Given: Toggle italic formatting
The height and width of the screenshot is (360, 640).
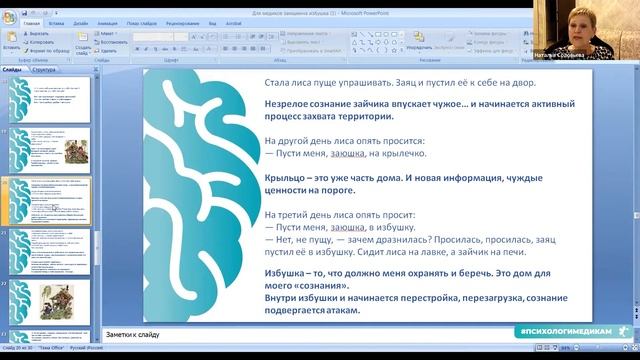Looking at the screenshot, I should [146, 49].
